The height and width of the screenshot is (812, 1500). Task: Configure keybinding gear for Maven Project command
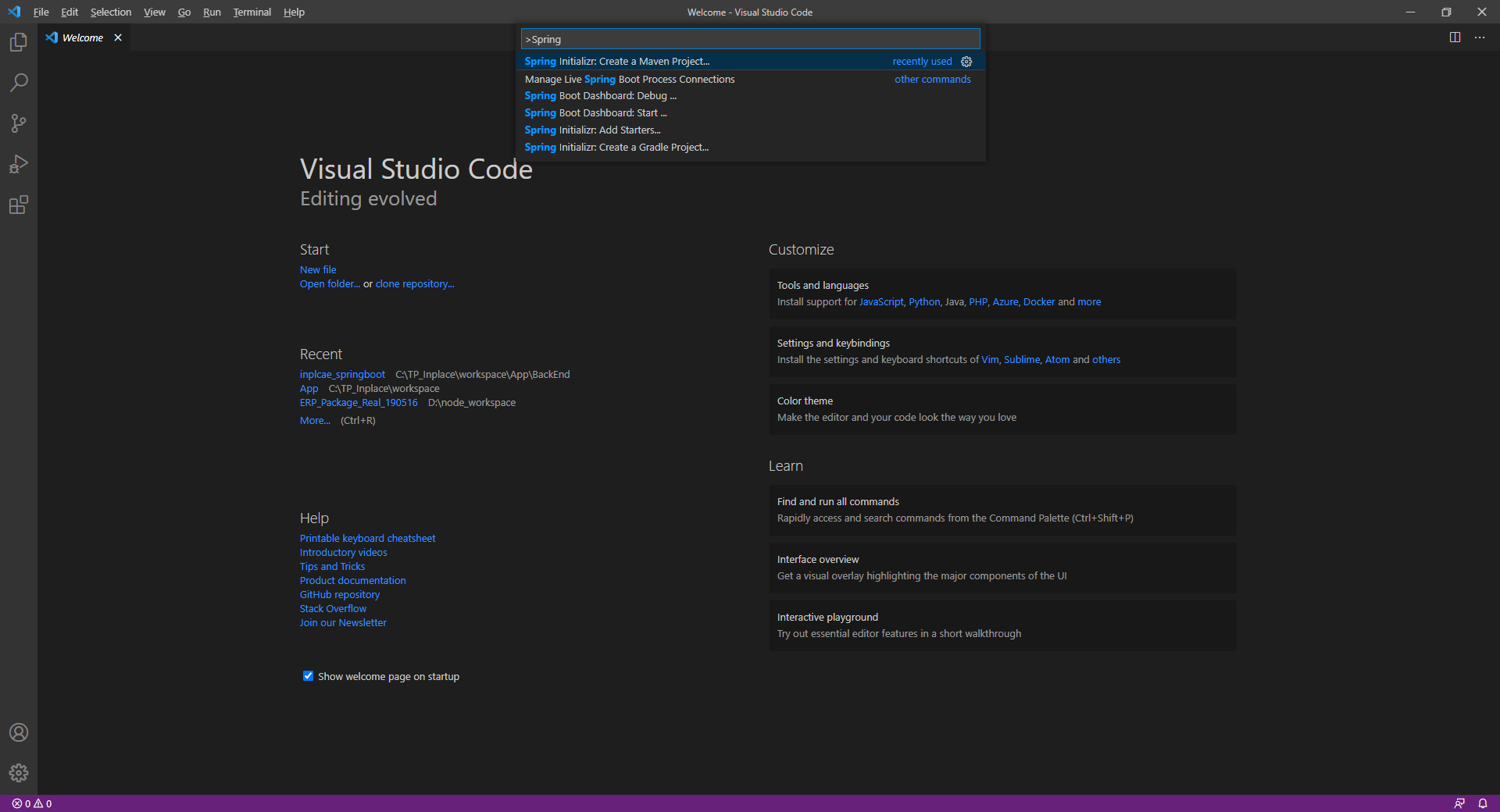[x=966, y=62]
